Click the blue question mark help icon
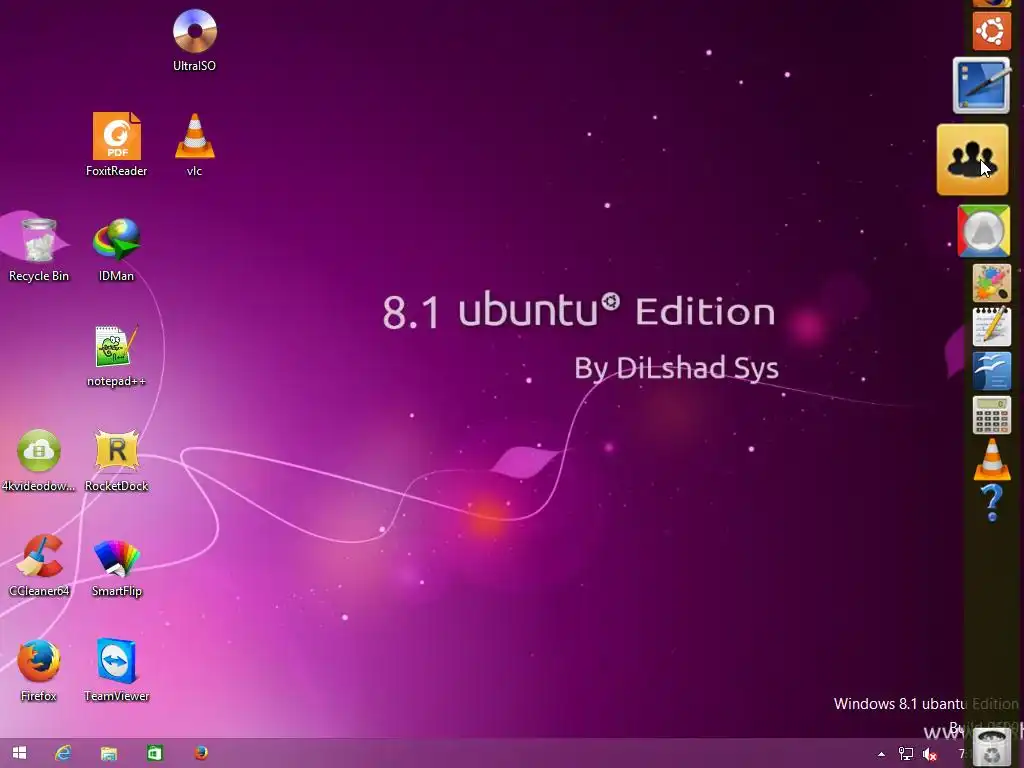 click(x=992, y=503)
